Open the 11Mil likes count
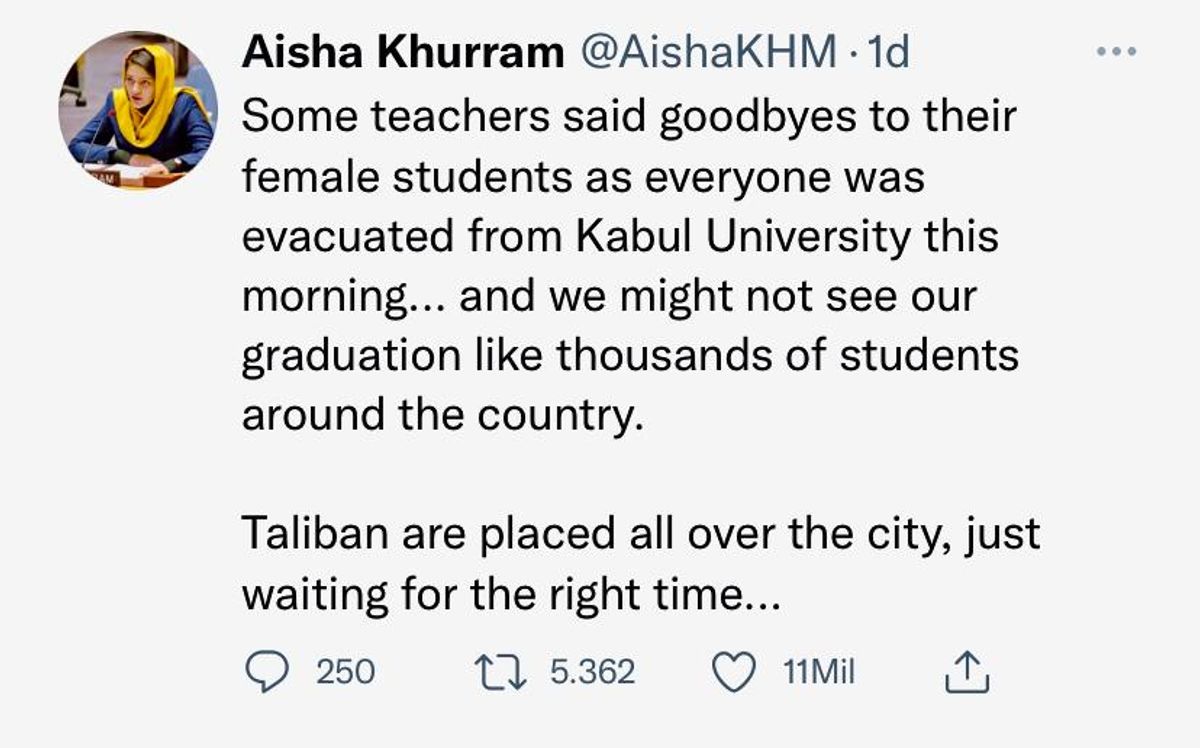This screenshot has width=1200, height=748. (x=820, y=672)
